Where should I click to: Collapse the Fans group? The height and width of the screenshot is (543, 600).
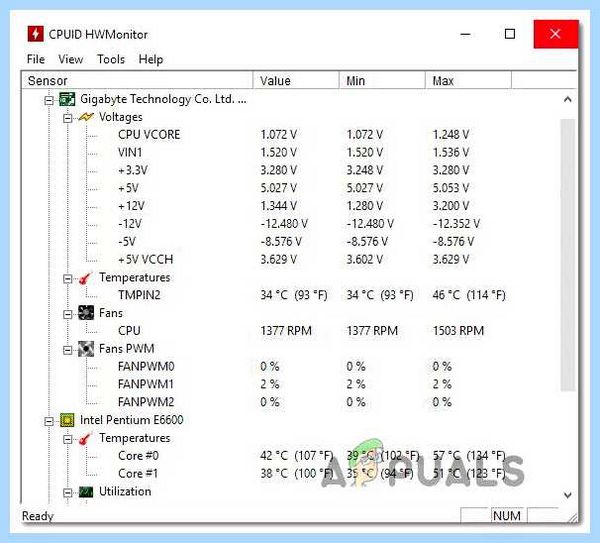click(67, 314)
